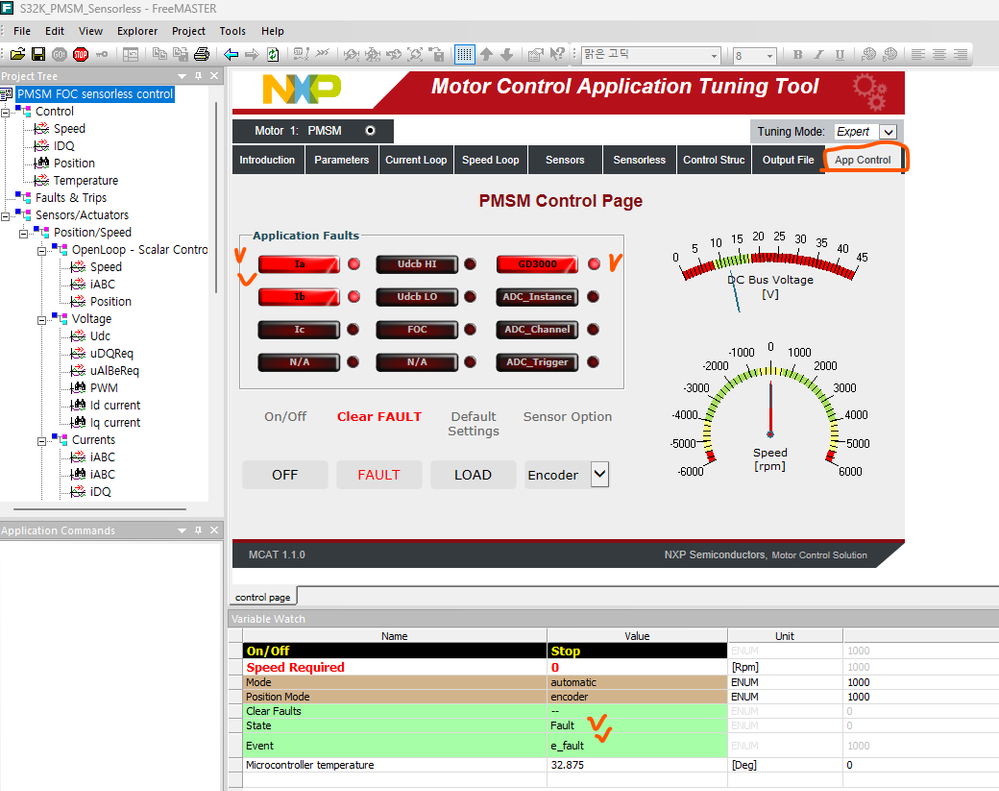Screen dimensions: 999x791
Task: Open the Encoder sensor option dropdown
Action: pos(600,474)
